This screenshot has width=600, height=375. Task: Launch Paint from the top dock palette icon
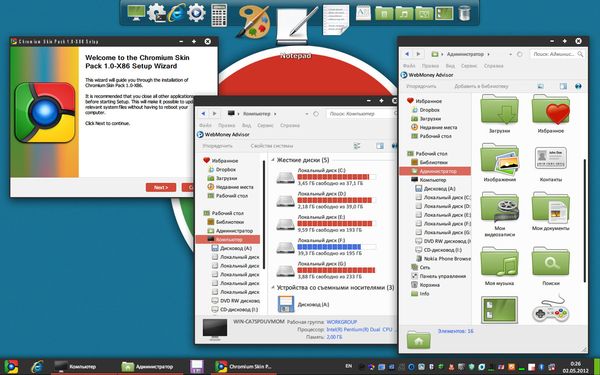point(253,22)
